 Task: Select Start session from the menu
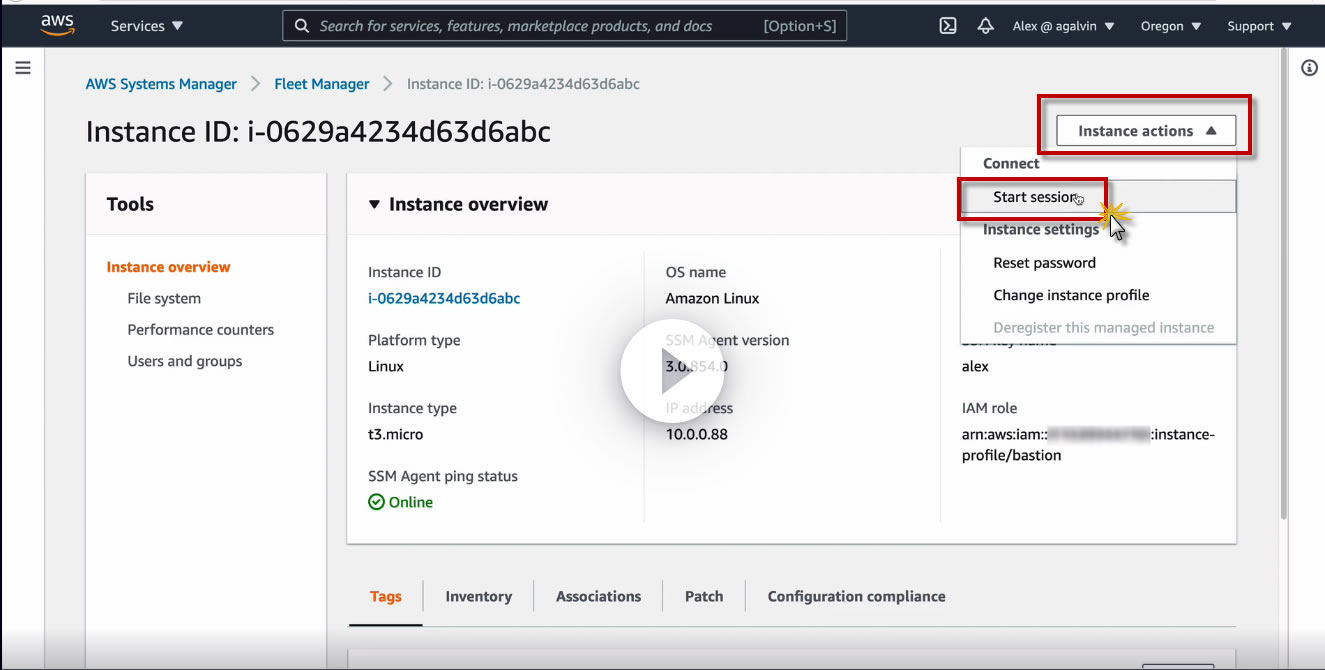click(1098, 197)
